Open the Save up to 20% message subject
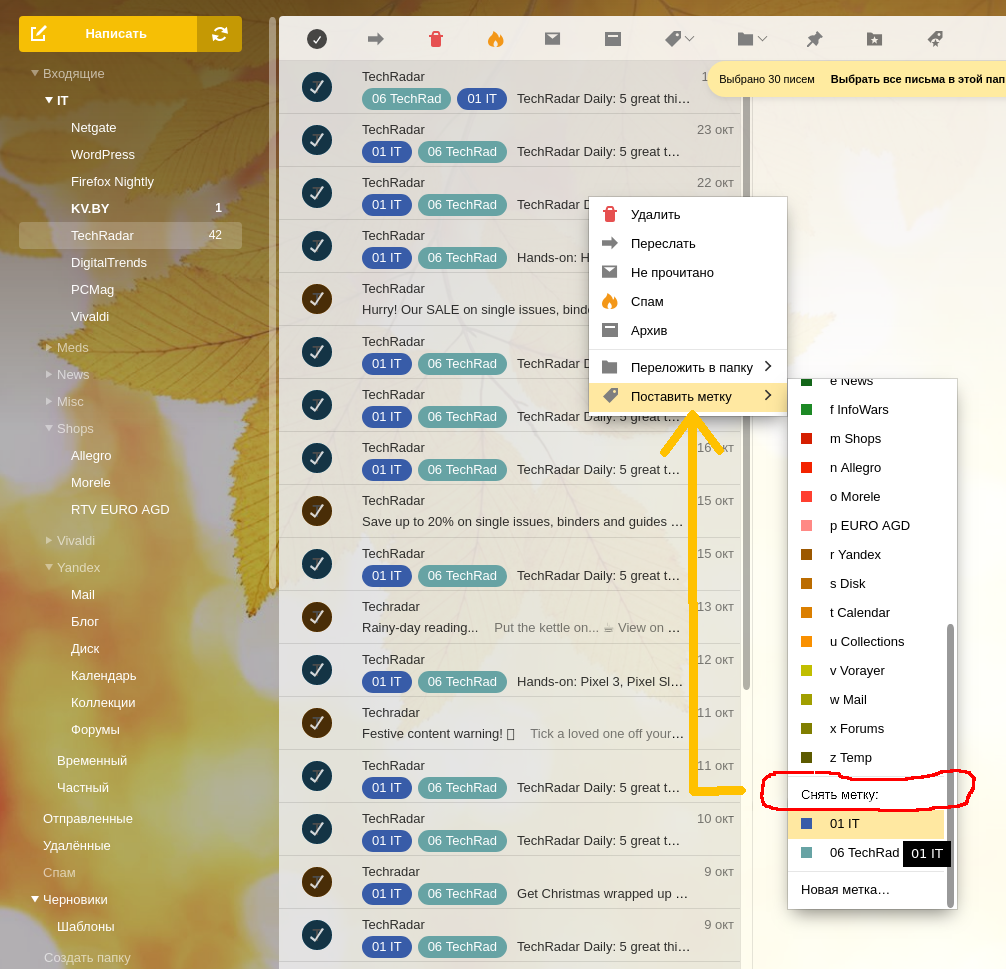This screenshot has width=1006, height=969. [x=522, y=522]
